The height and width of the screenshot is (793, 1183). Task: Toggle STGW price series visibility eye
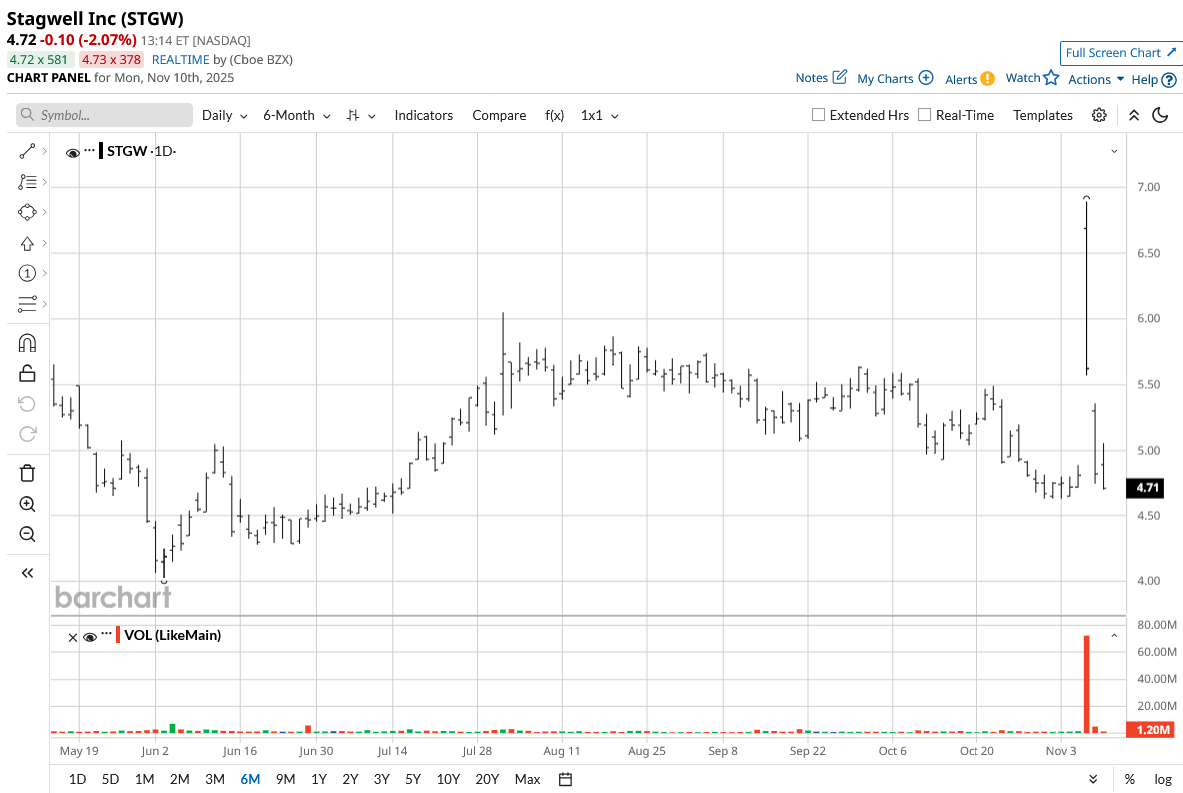pos(72,152)
